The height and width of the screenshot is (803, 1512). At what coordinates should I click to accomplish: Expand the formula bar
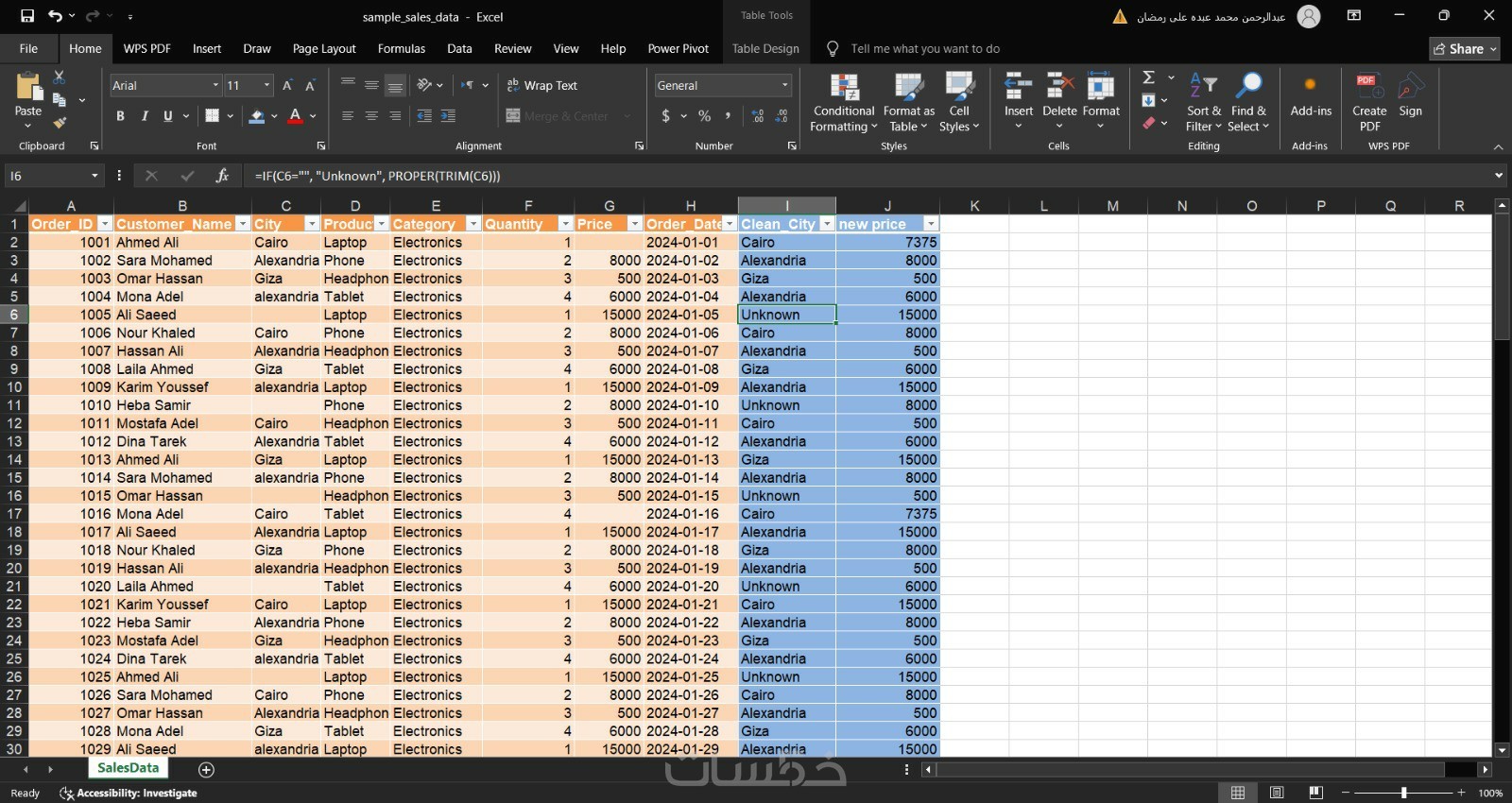[x=1498, y=176]
